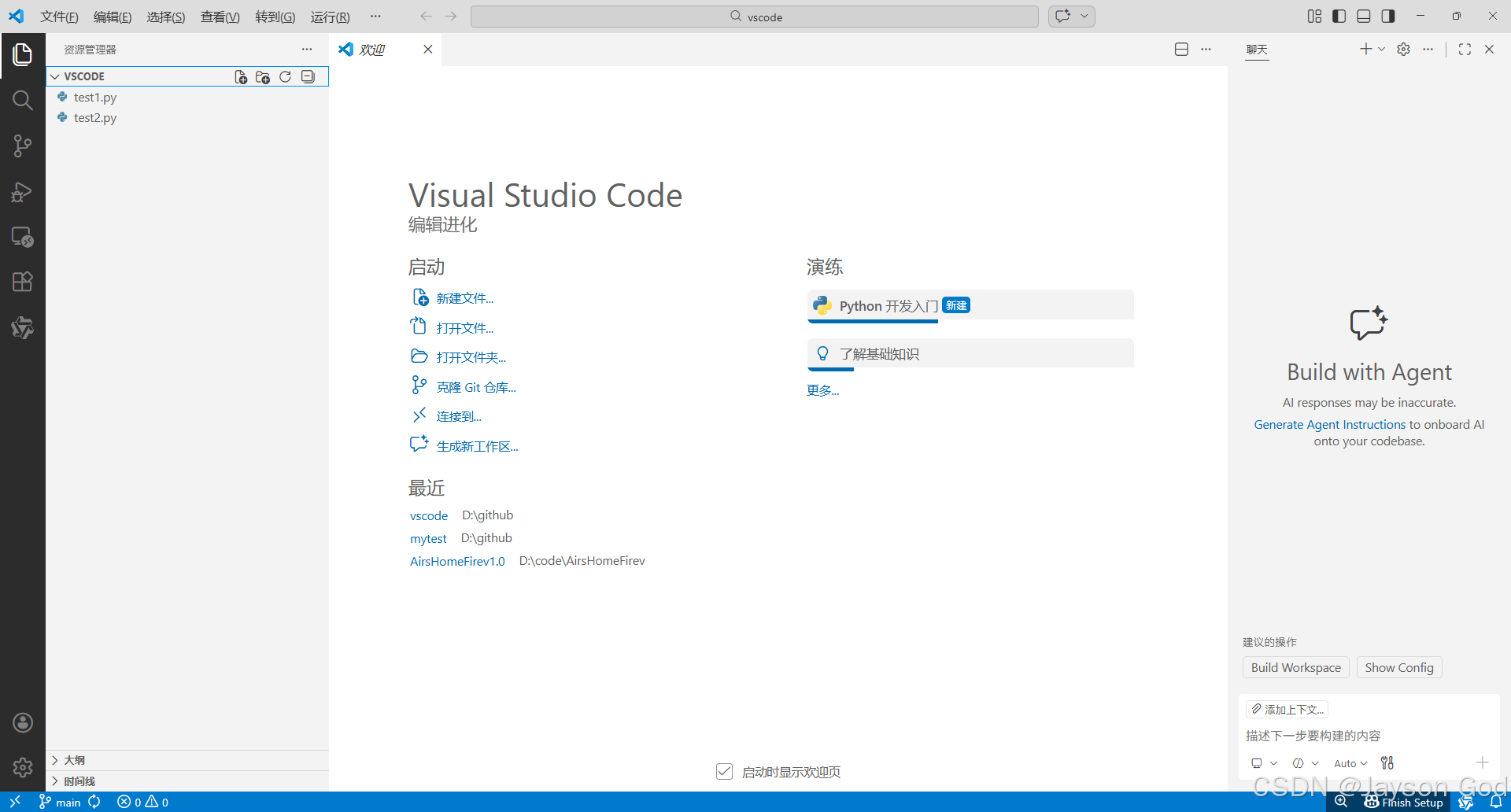Open the 文件(F) menu
Viewport: 1511px width, 812px height.
[x=59, y=17]
